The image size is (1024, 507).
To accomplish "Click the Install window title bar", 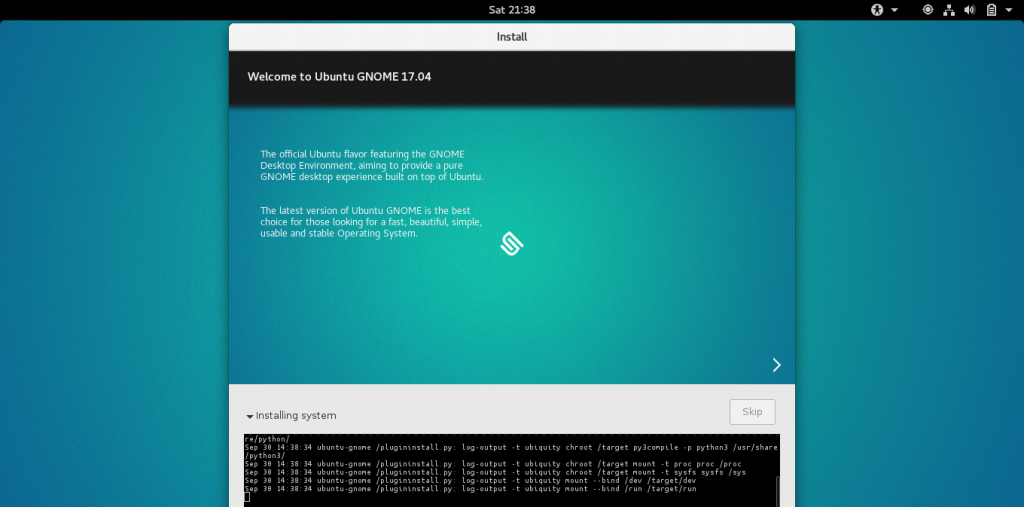I will [x=512, y=37].
